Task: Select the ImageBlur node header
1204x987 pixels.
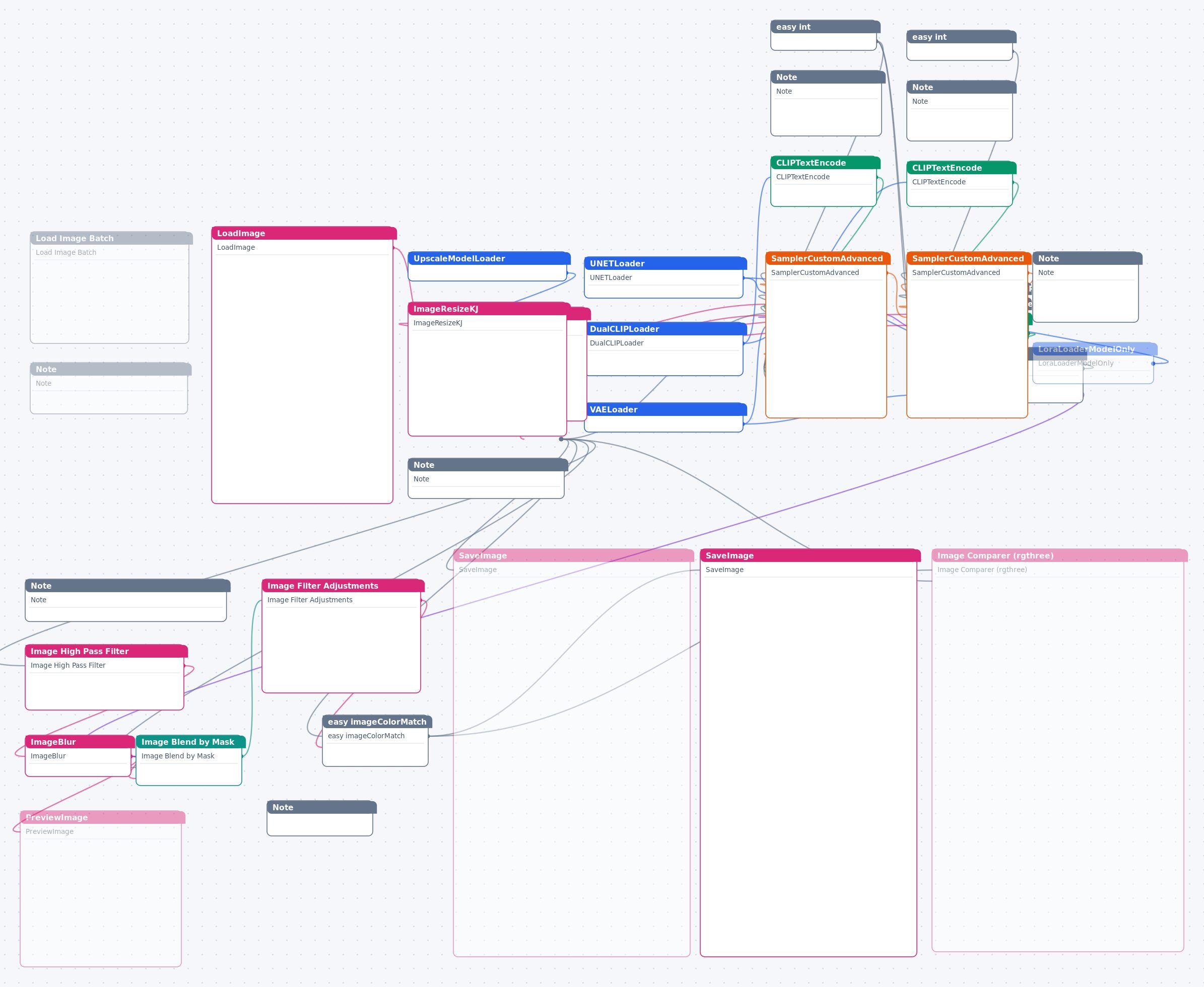Action: (80, 741)
